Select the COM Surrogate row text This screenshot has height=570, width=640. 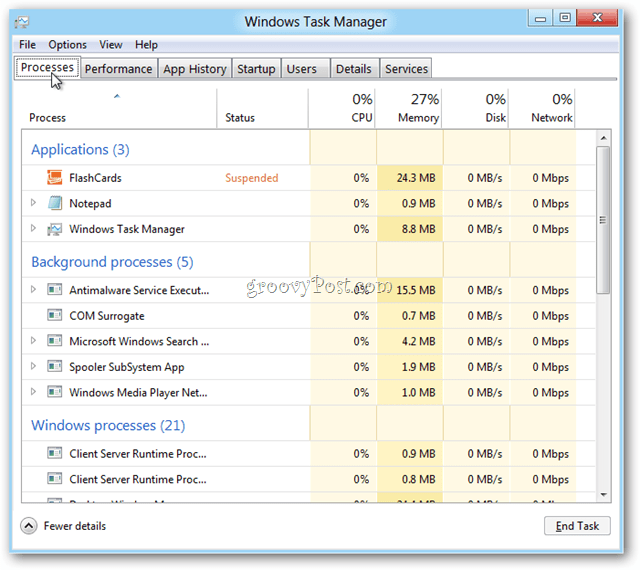tap(107, 316)
